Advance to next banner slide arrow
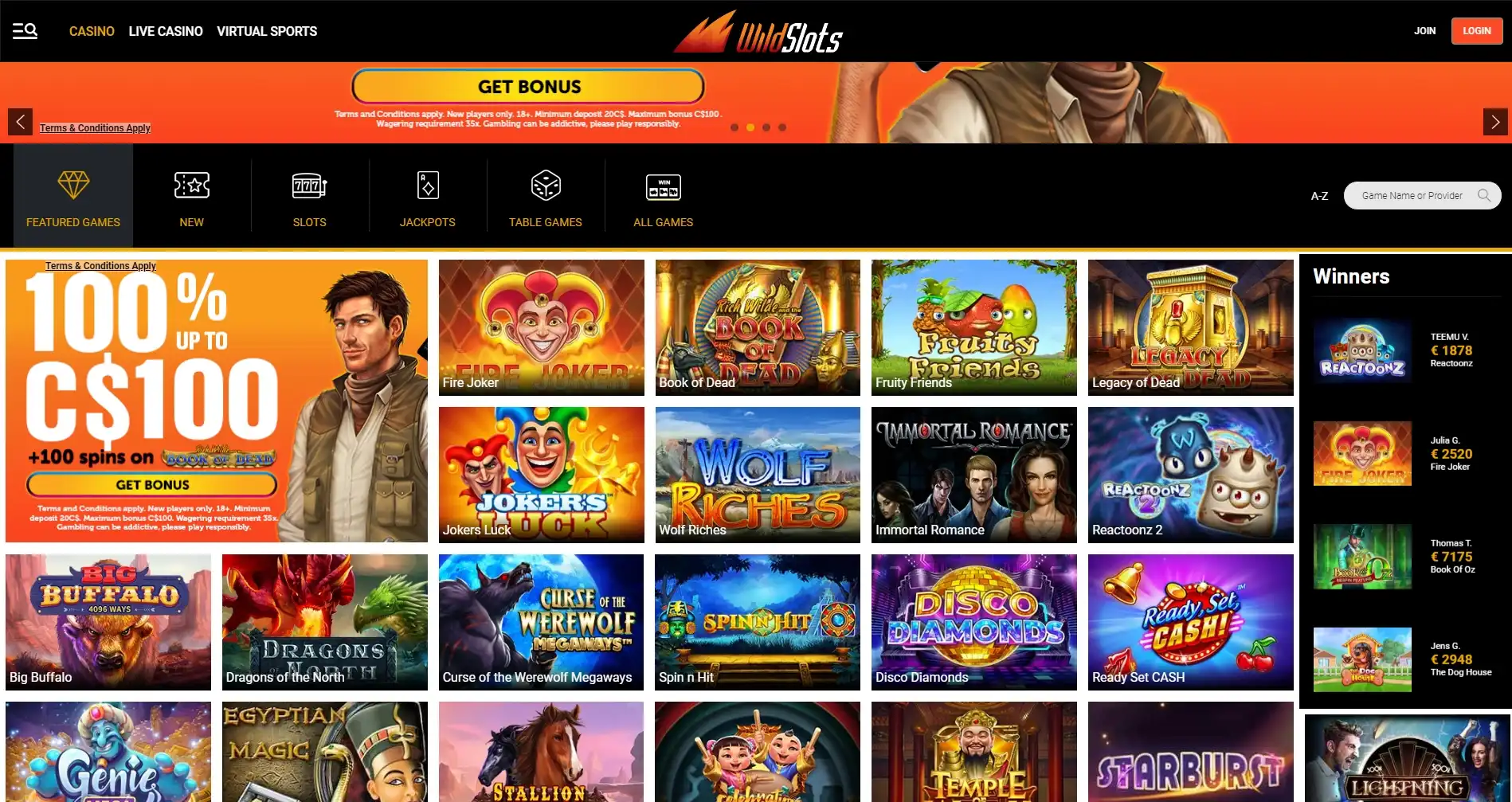This screenshot has height=802, width=1512. pyautogui.click(x=1495, y=122)
